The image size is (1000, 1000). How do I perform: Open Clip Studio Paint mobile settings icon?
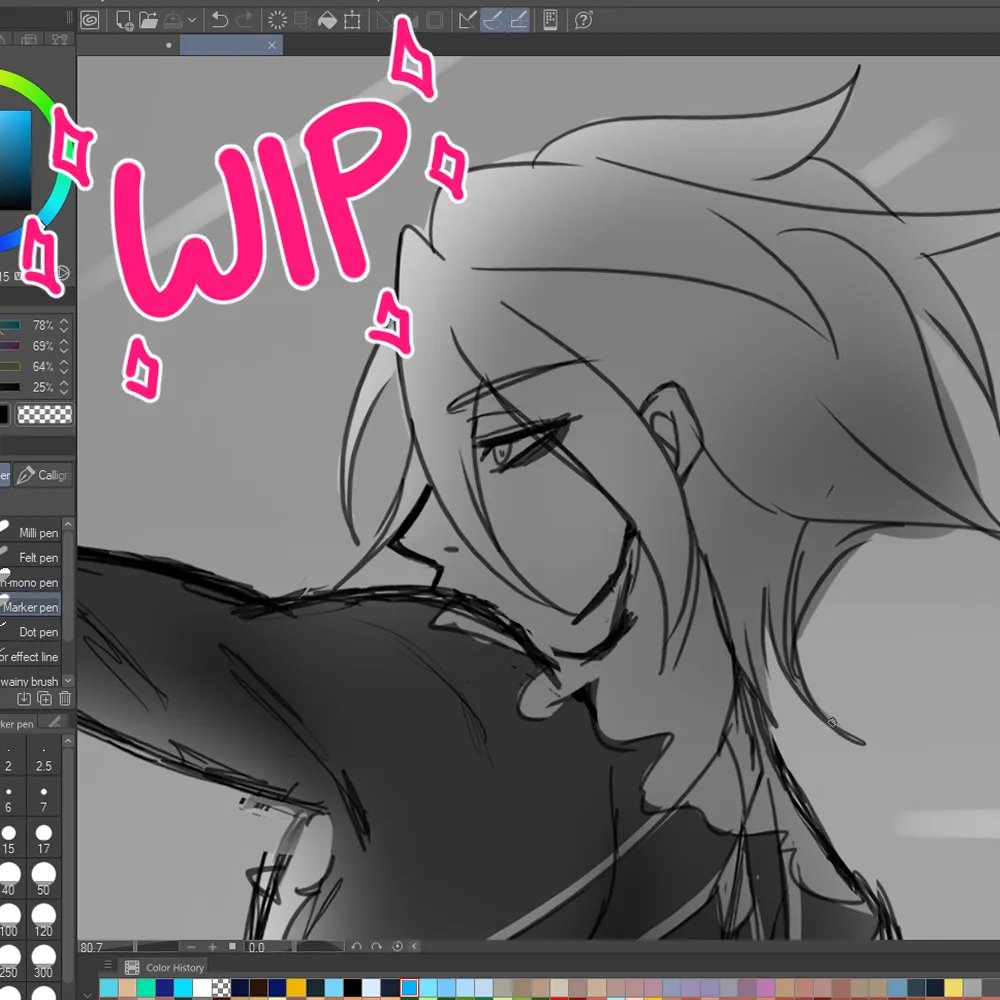(x=550, y=20)
